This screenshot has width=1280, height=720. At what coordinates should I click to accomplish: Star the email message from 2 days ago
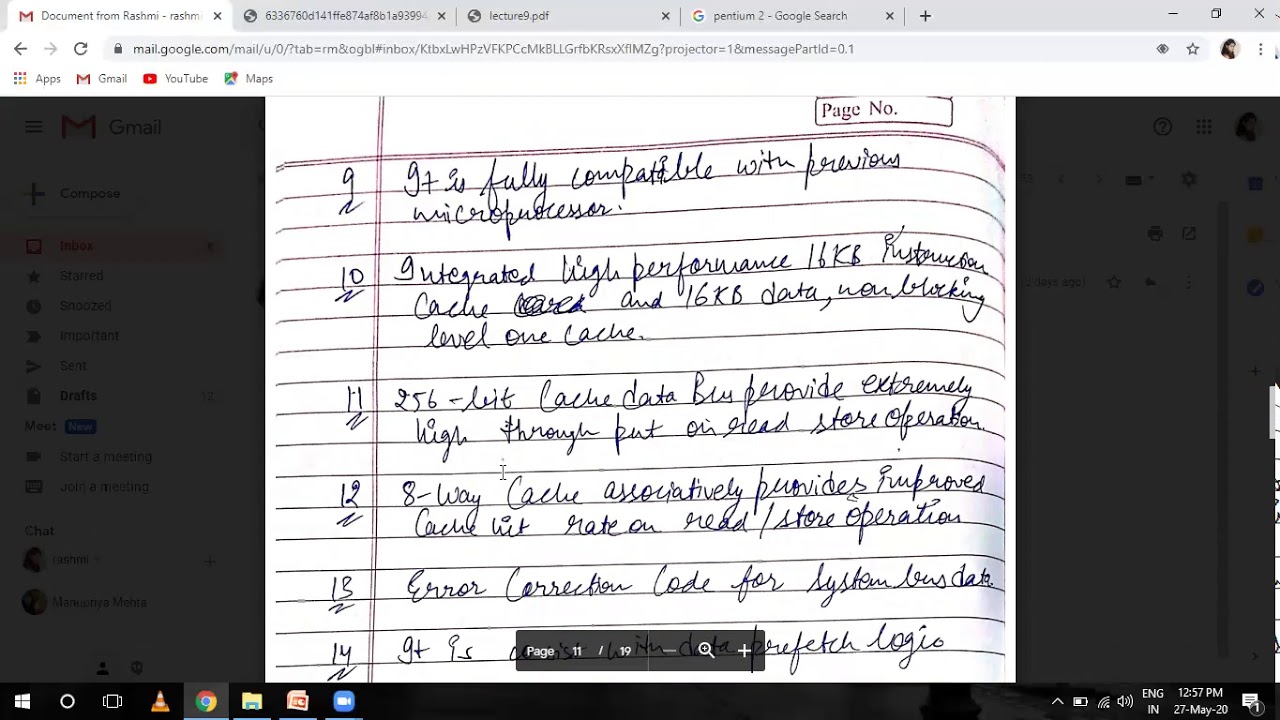tap(1114, 283)
